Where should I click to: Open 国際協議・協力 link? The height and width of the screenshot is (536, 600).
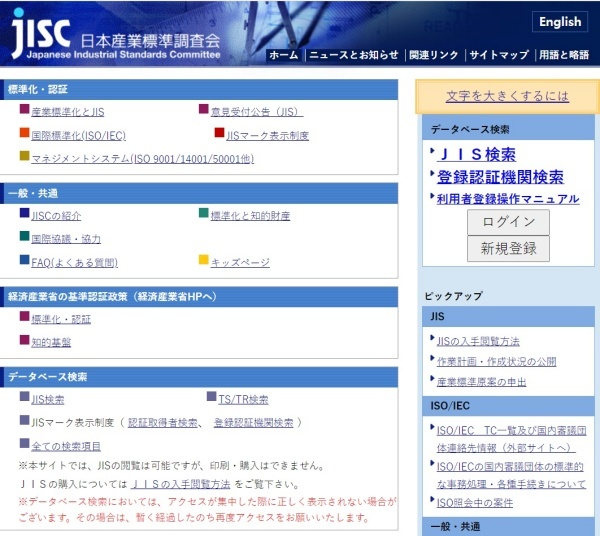[x=66, y=239]
